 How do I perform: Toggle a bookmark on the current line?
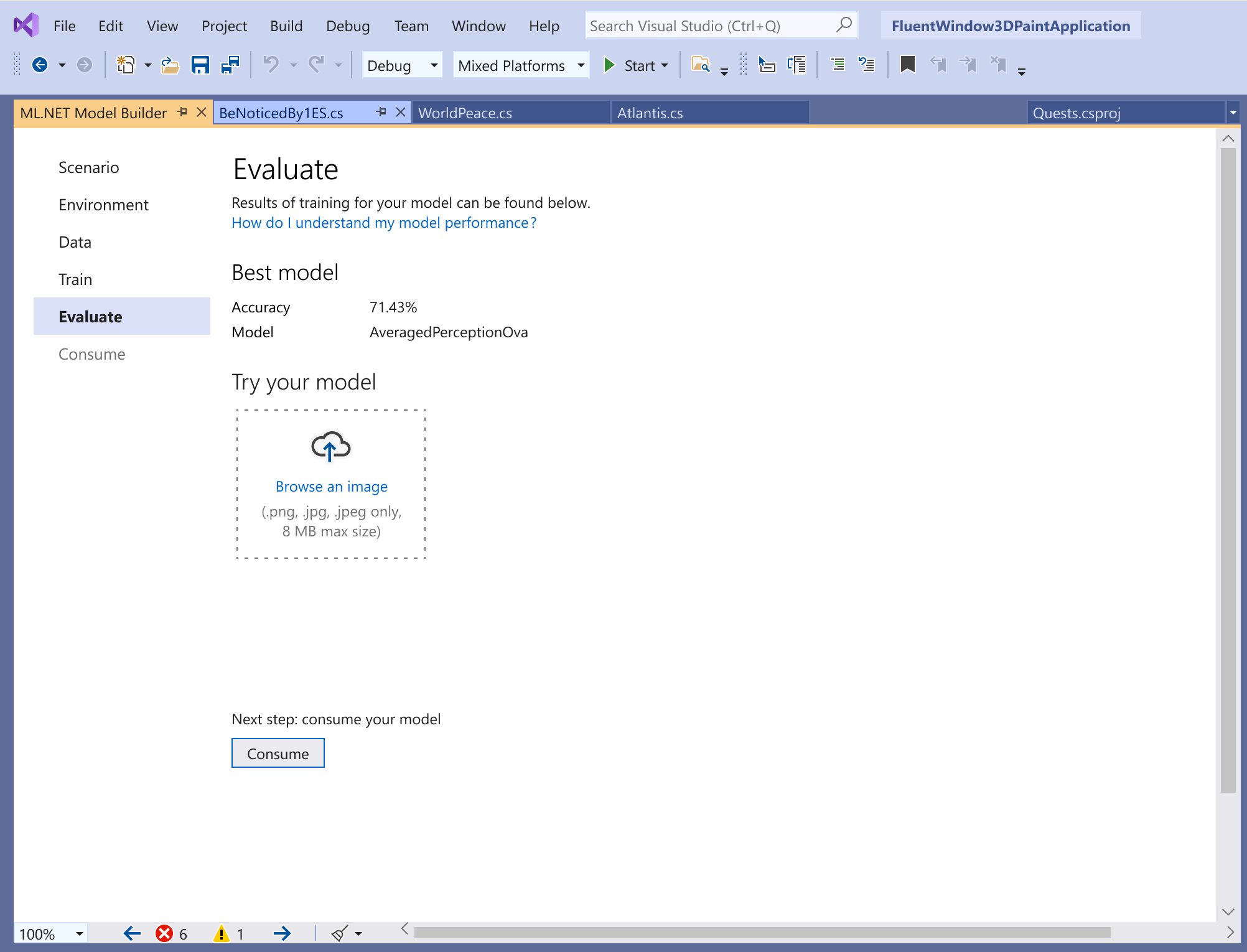point(908,65)
